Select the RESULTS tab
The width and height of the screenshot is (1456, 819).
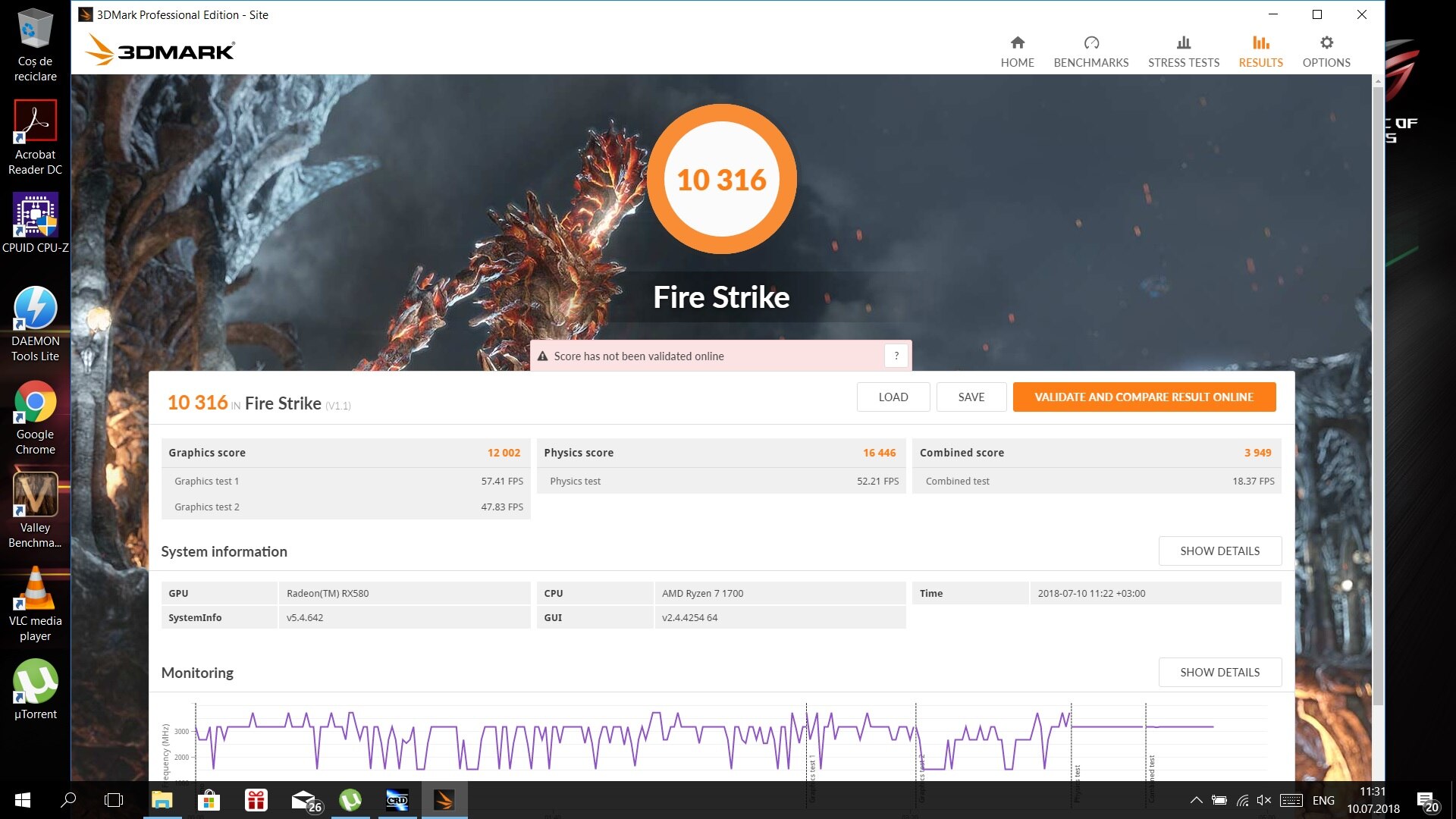pyautogui.click(x=1260, y=52)
